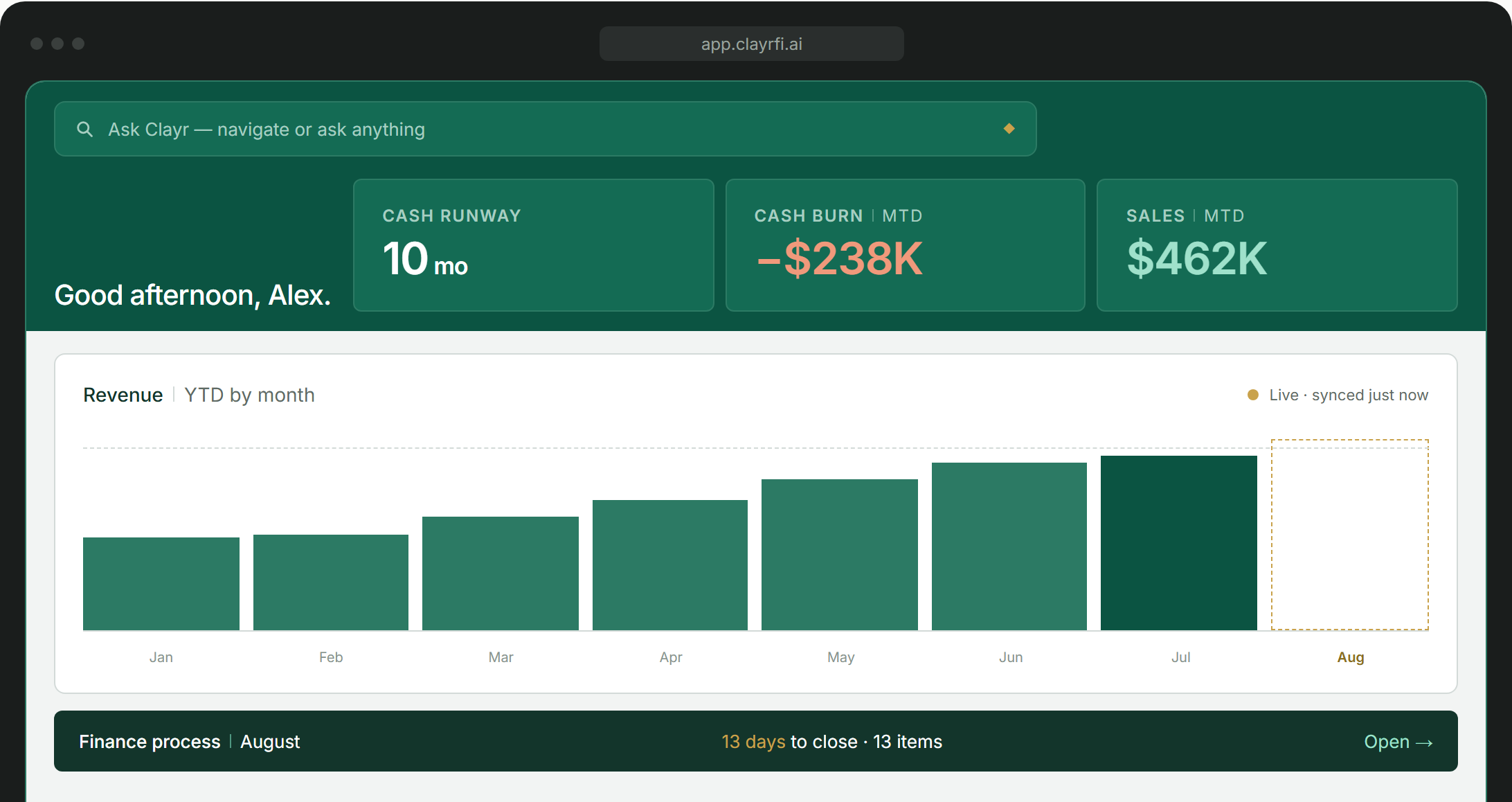Image resolution: width=1512 pixels, height=802 pixels.
Task: Click the 'Aug' axis label
Action: tap(1351, 657)
